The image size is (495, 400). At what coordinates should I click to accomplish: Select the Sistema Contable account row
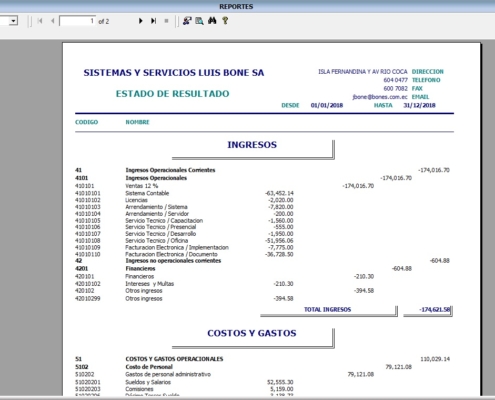(184, 193)
